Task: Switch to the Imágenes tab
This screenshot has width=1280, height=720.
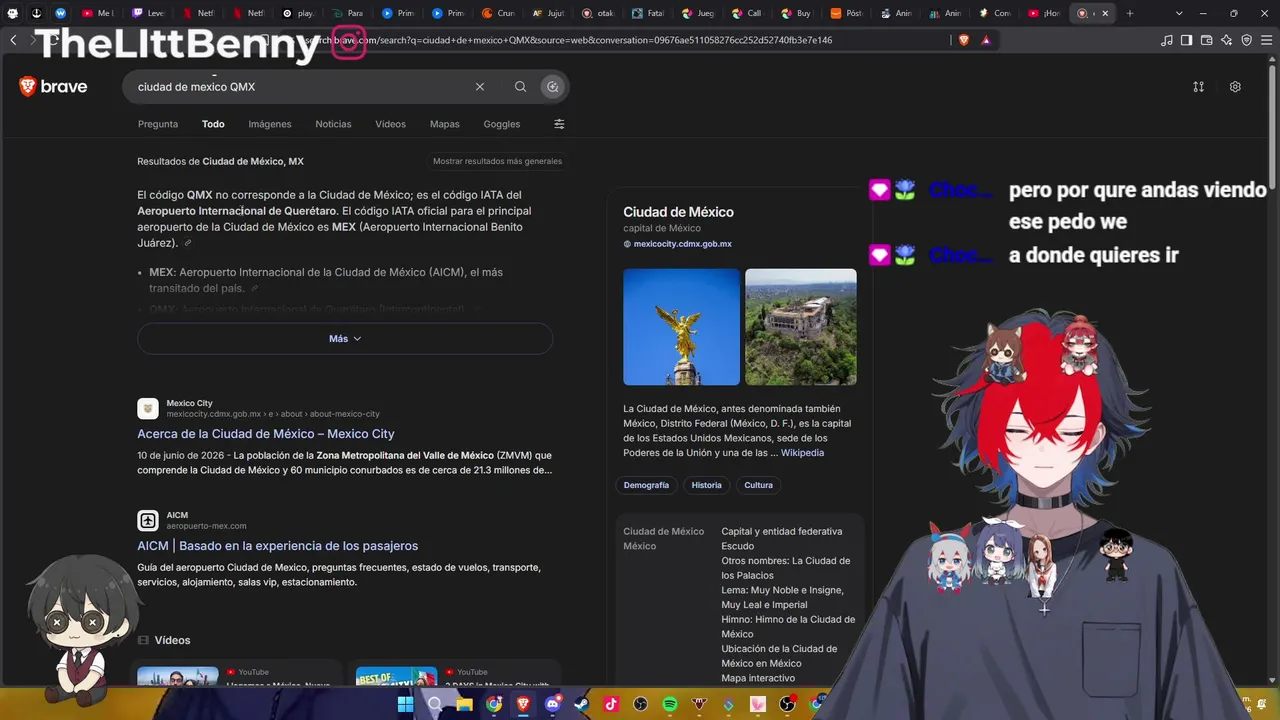Action: point(270,124)
